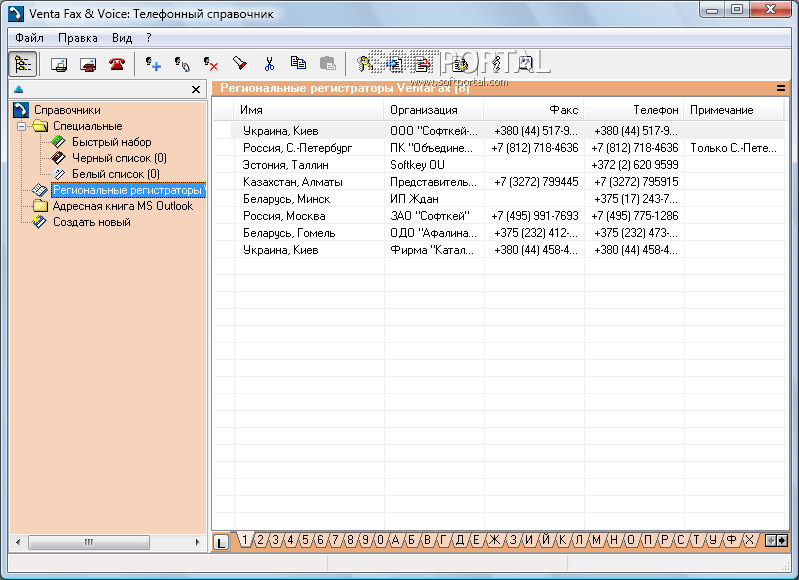
Task: Select the Специальные folder
Action: coord(88,126)
